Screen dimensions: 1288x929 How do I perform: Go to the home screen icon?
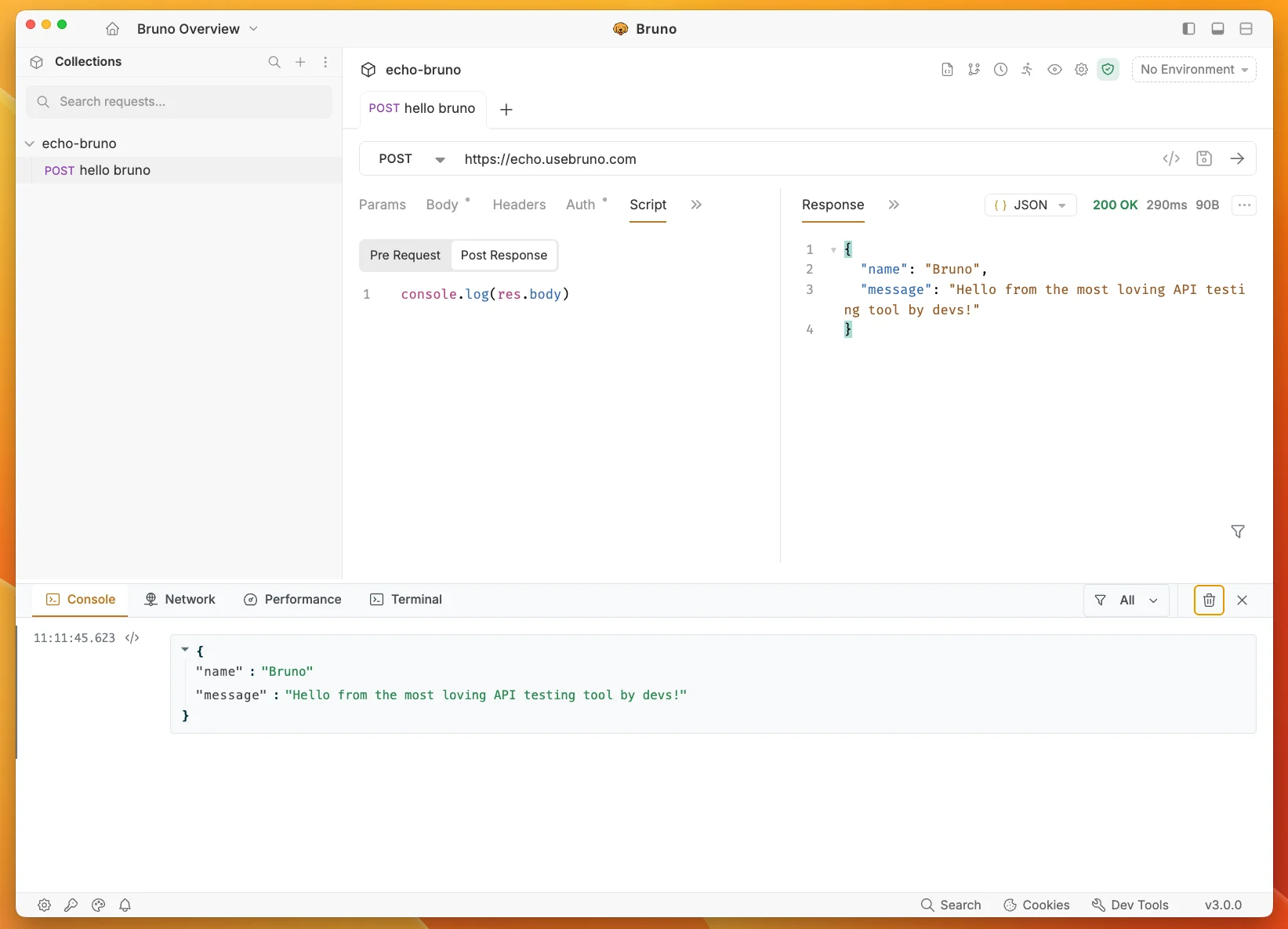[112, 29]
